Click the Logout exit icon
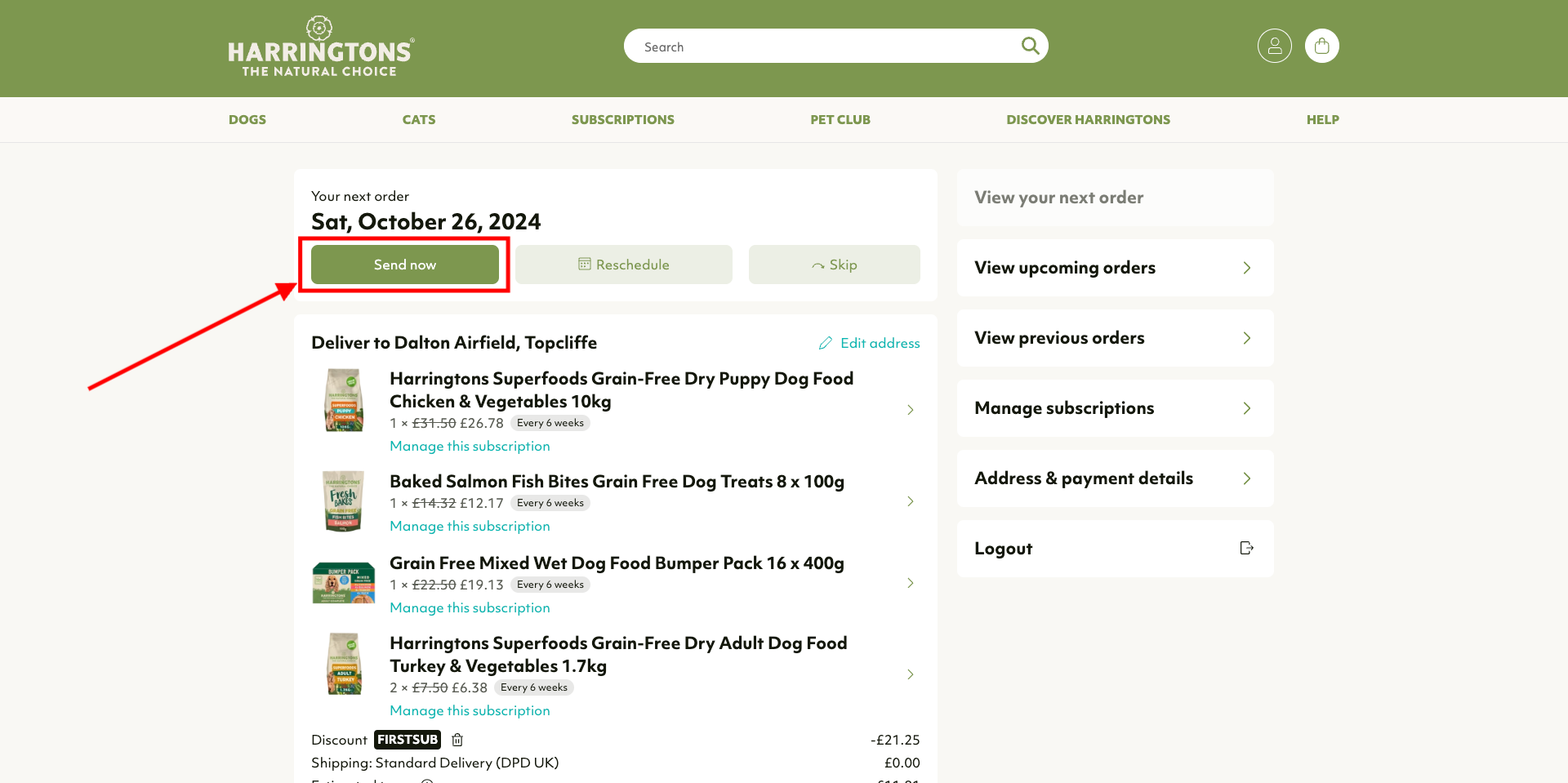Image resolution: width=1568 pixels, height=783 pixels. click(1246, 548)
